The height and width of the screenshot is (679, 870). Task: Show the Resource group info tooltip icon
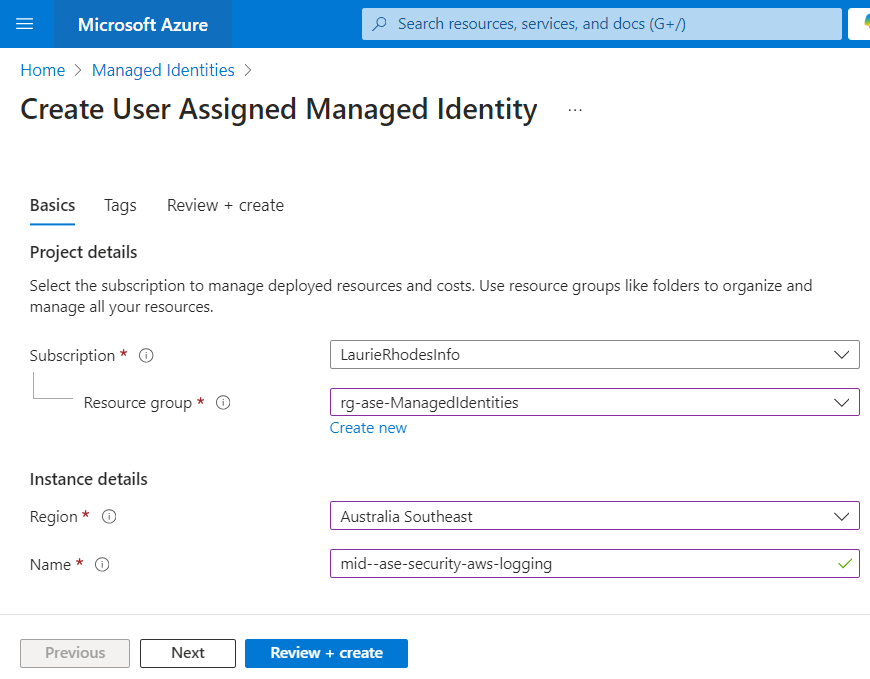(223, 403)
